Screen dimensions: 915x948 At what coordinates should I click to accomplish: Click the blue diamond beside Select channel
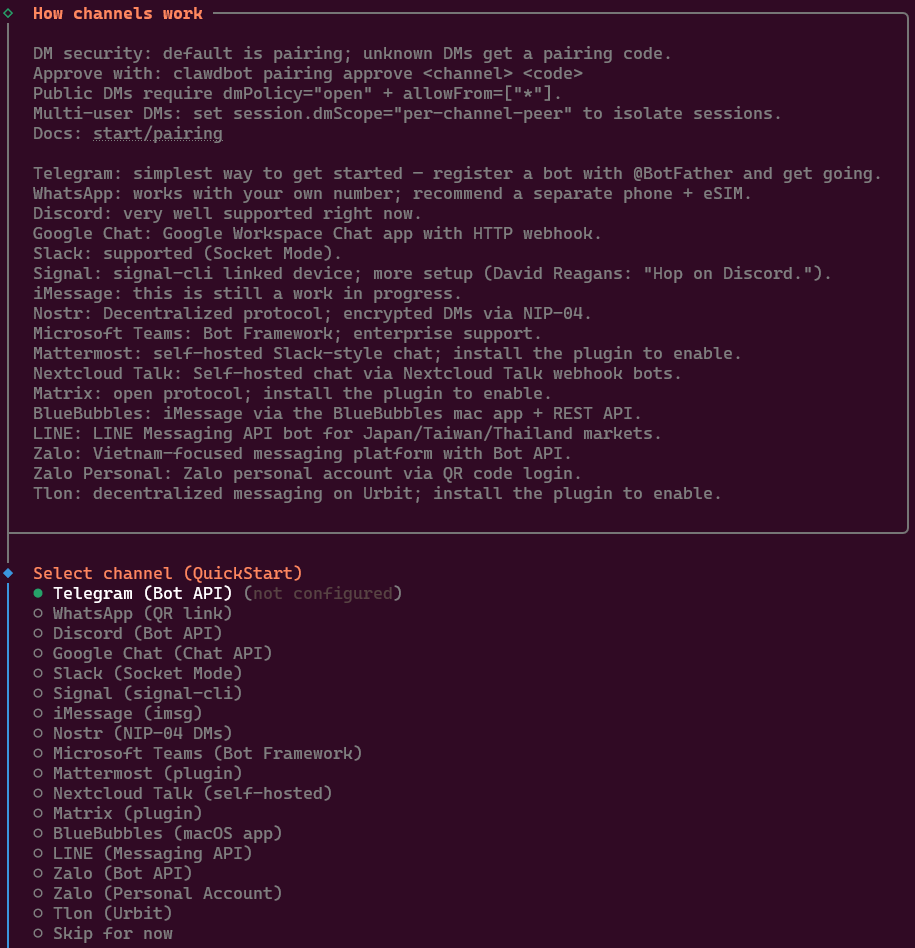click(x=8, y=573)
